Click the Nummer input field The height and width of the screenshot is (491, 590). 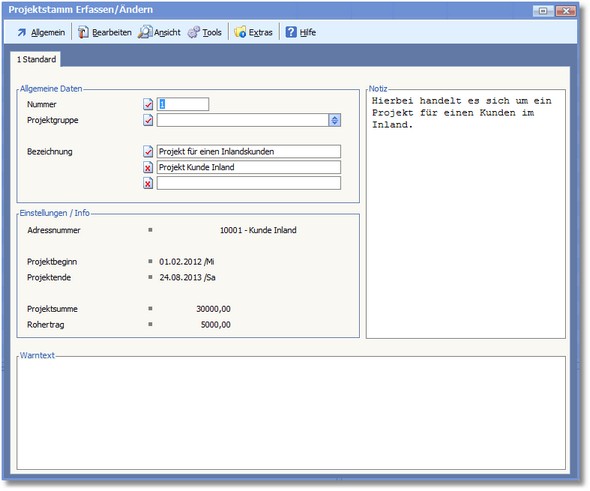183,104
